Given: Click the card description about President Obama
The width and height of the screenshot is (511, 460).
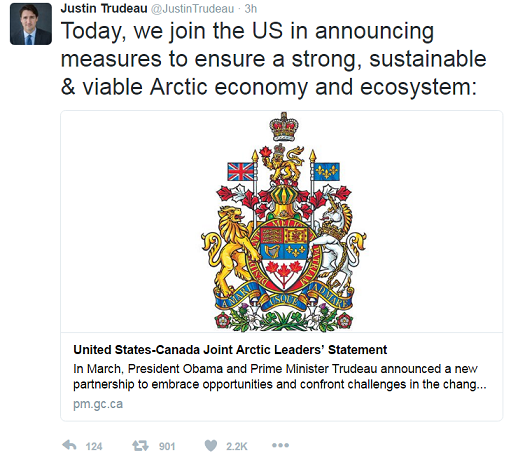Looking at the screenshot, I should pyautogui.click(x=280, y=376).
